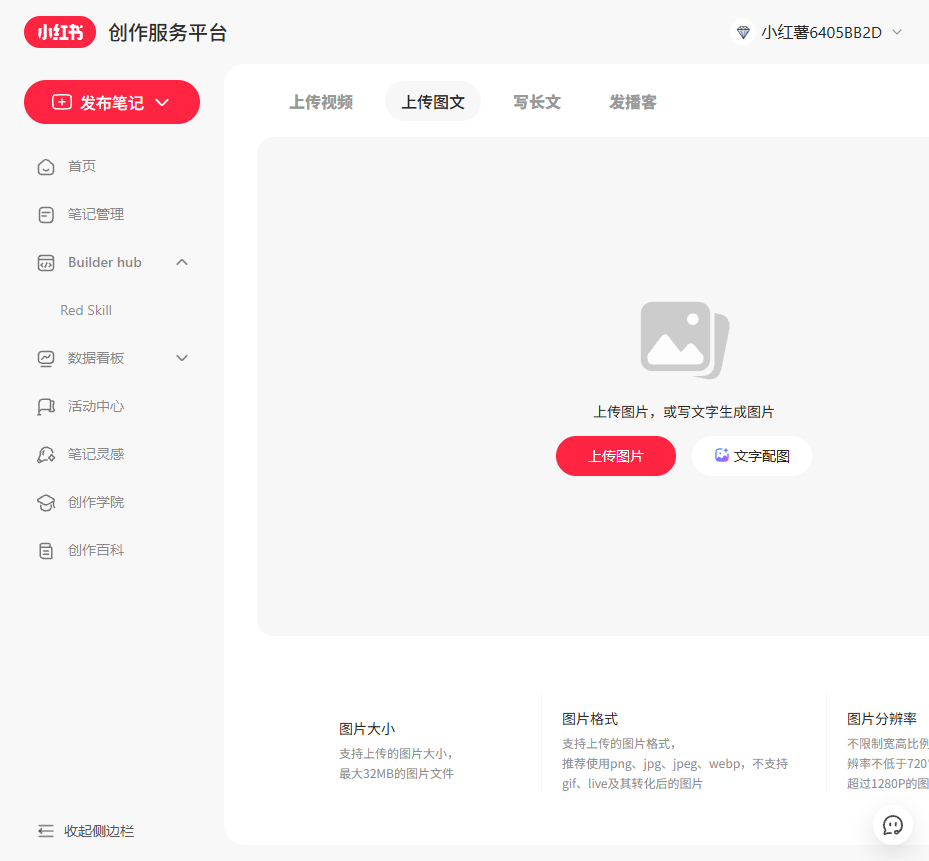
Task: Click the 笔记管理 note icon
Action: point(46,215)
